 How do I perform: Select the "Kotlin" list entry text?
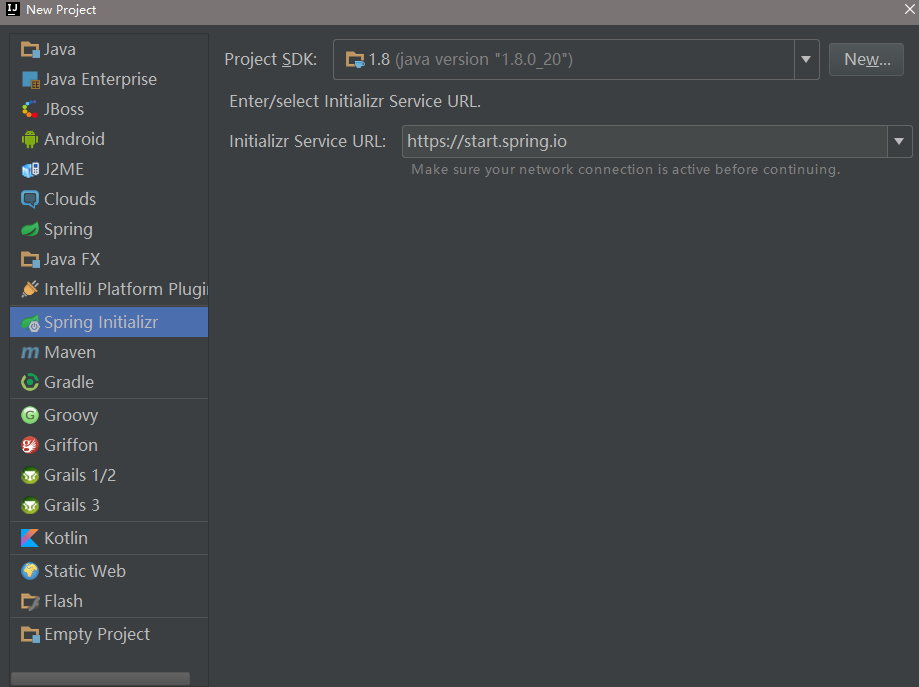click(66, 538)
